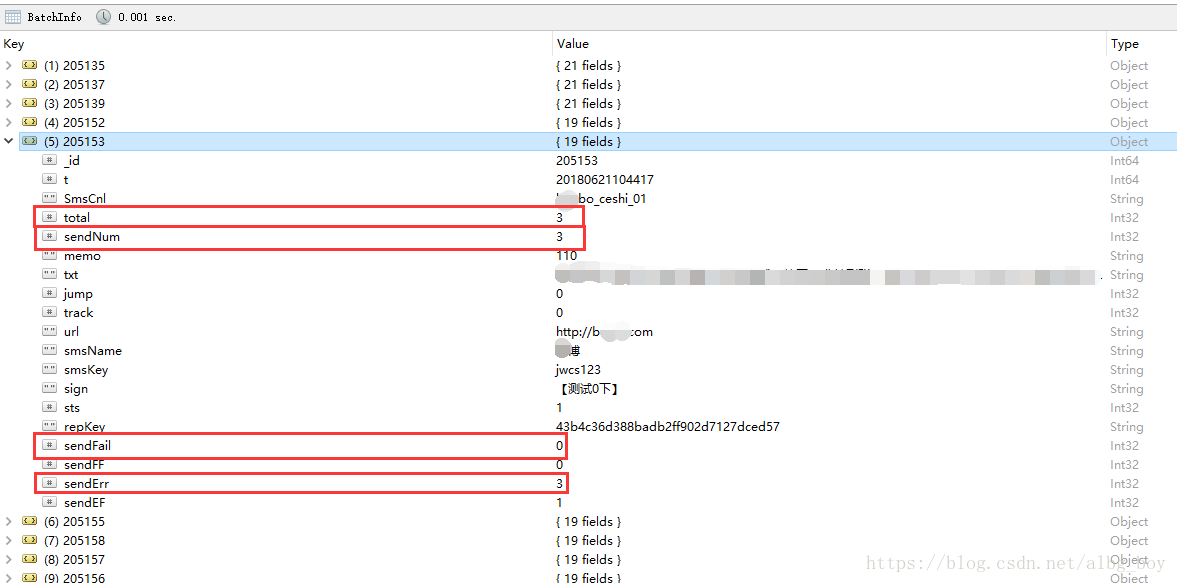Expand document (4) 205152
This screenshot has width=1177, height=583.
(x=9, y=122)
